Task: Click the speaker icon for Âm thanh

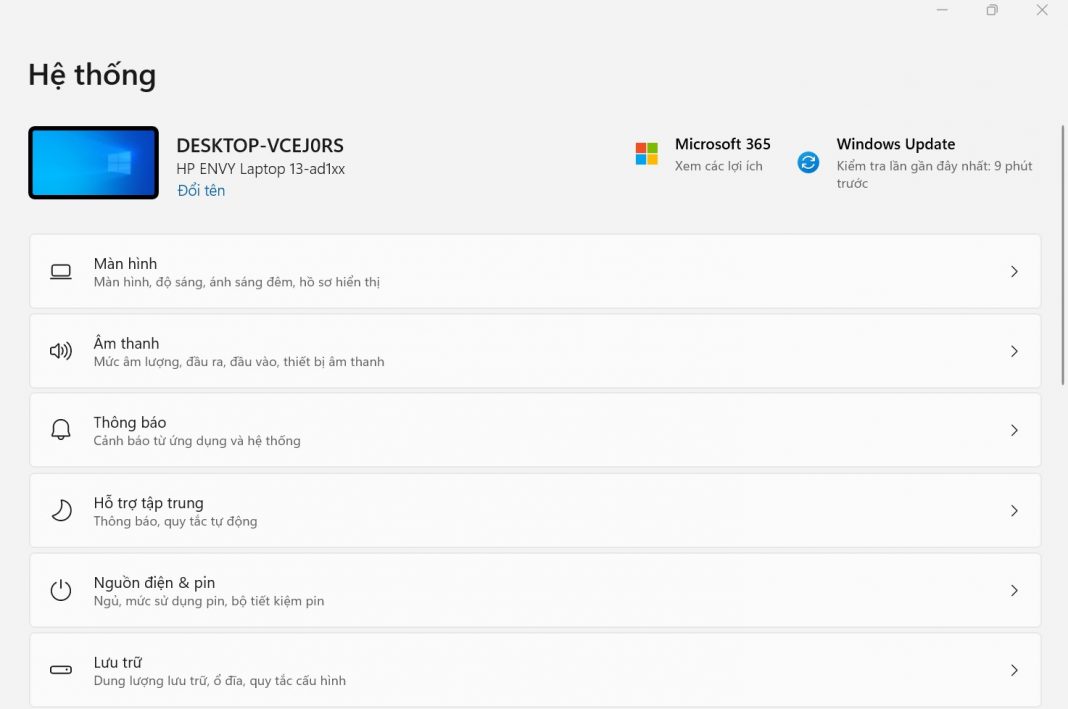Action: pos(61,351)
